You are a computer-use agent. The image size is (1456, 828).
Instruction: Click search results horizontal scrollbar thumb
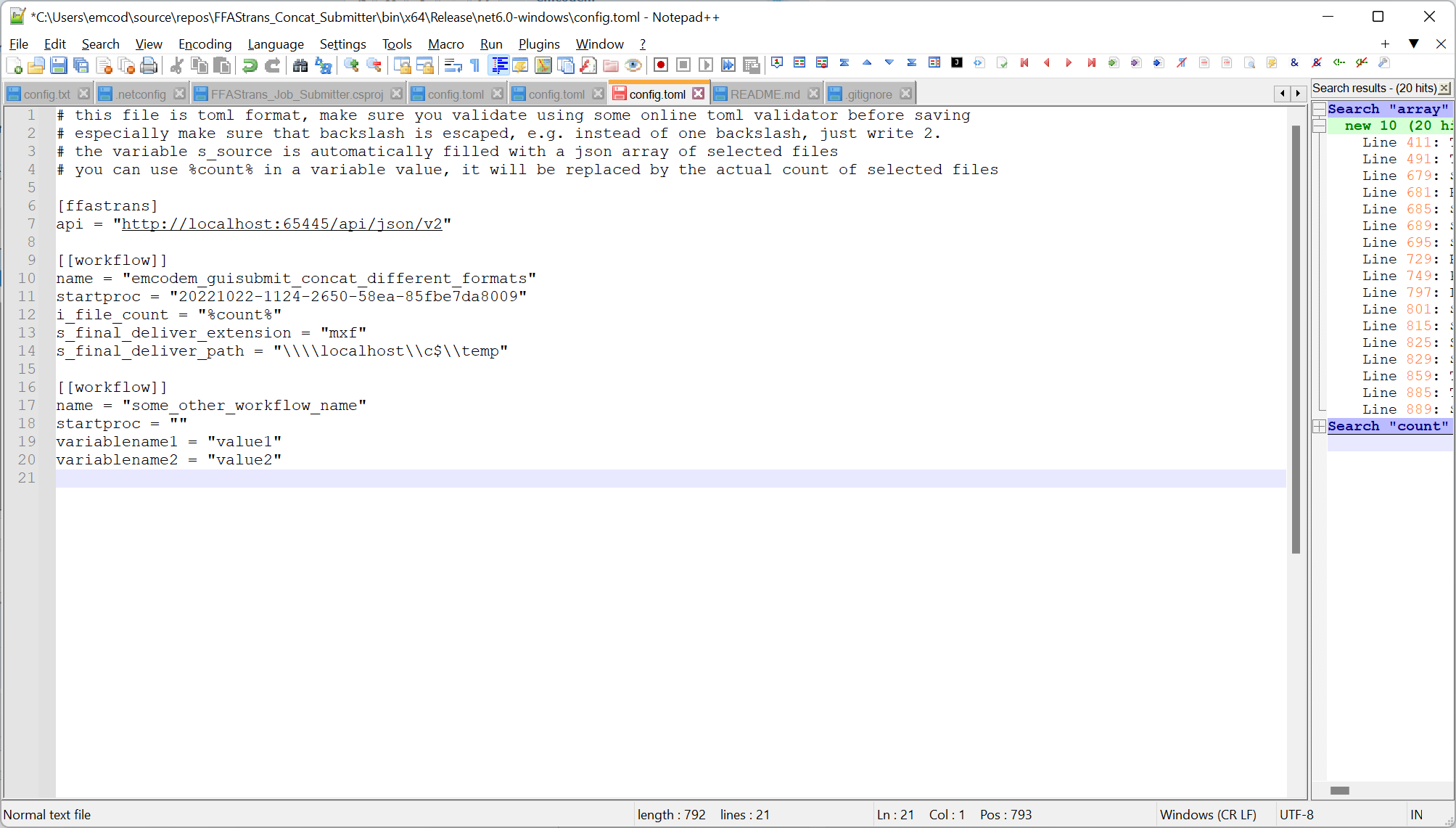1340,791
